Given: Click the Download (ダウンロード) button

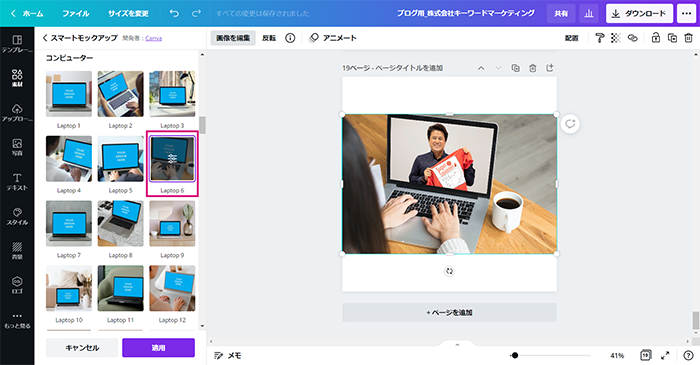Looking at the screenshot, I should (x=639, y=14).
